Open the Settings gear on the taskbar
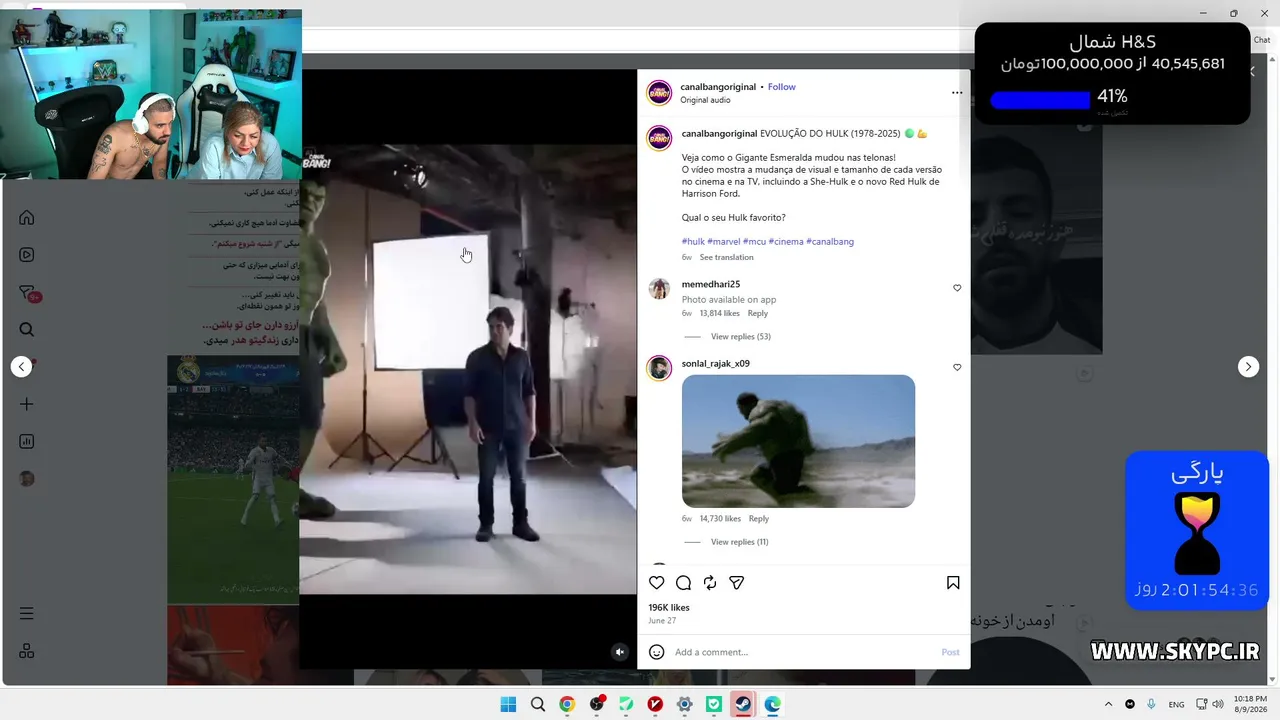This screenshot has height=720, width=1280. (x=685, y=704)
